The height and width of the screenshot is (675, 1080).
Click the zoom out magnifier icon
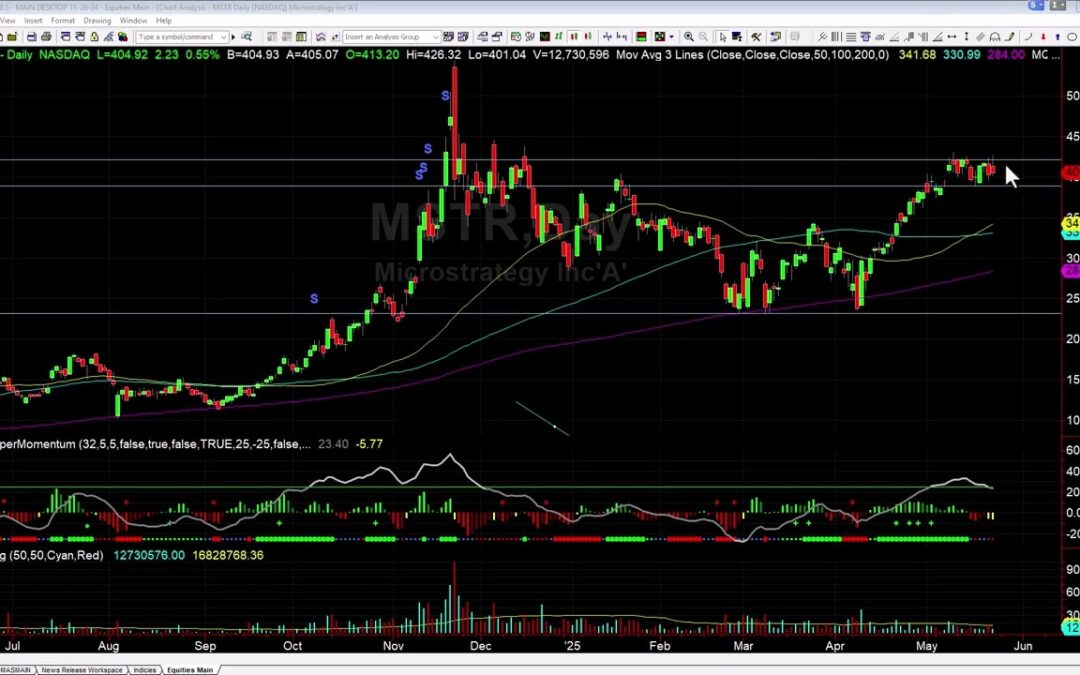703,37
